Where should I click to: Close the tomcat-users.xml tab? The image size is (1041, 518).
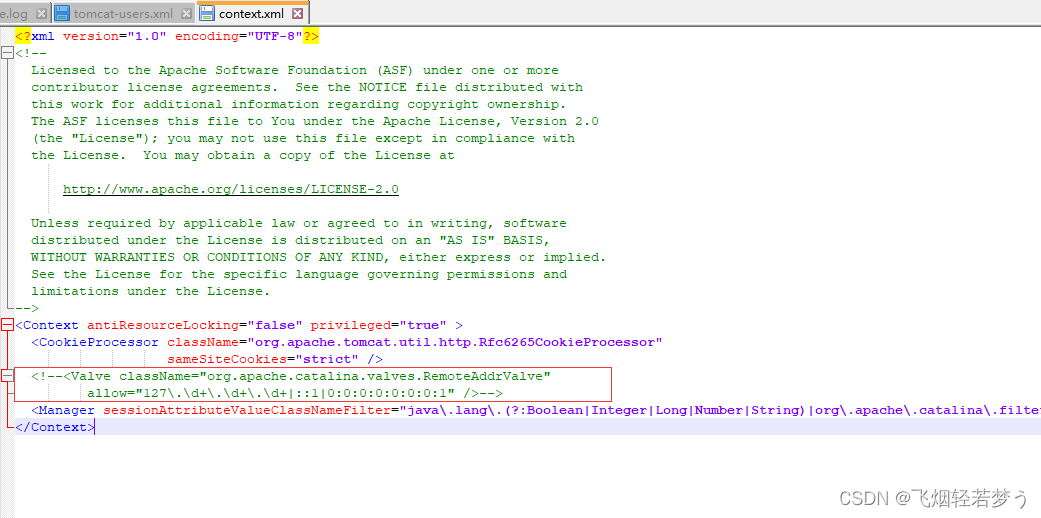click(186, 13)
